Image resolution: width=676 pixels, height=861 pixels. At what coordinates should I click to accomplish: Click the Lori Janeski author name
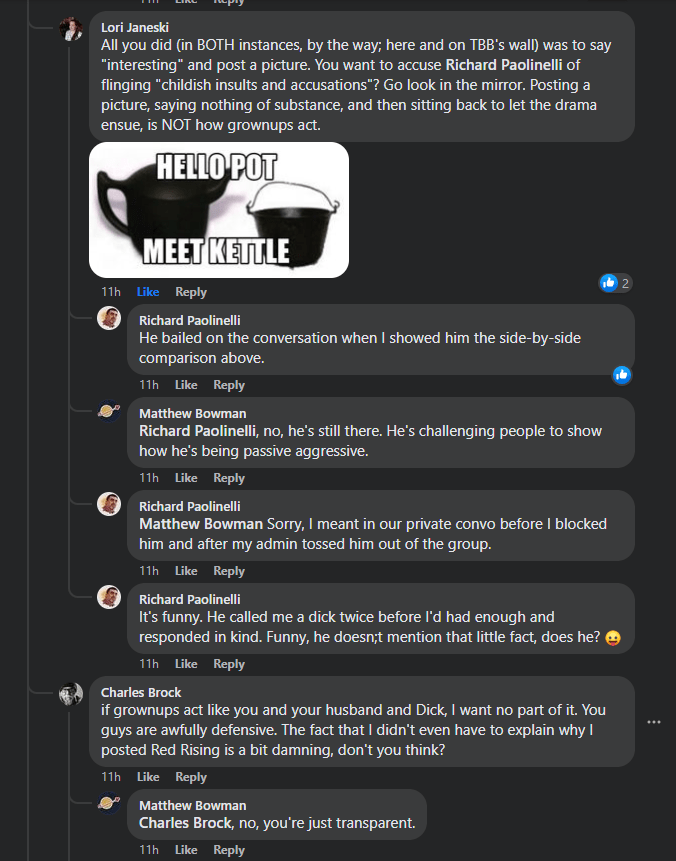(x=137, y=26)
